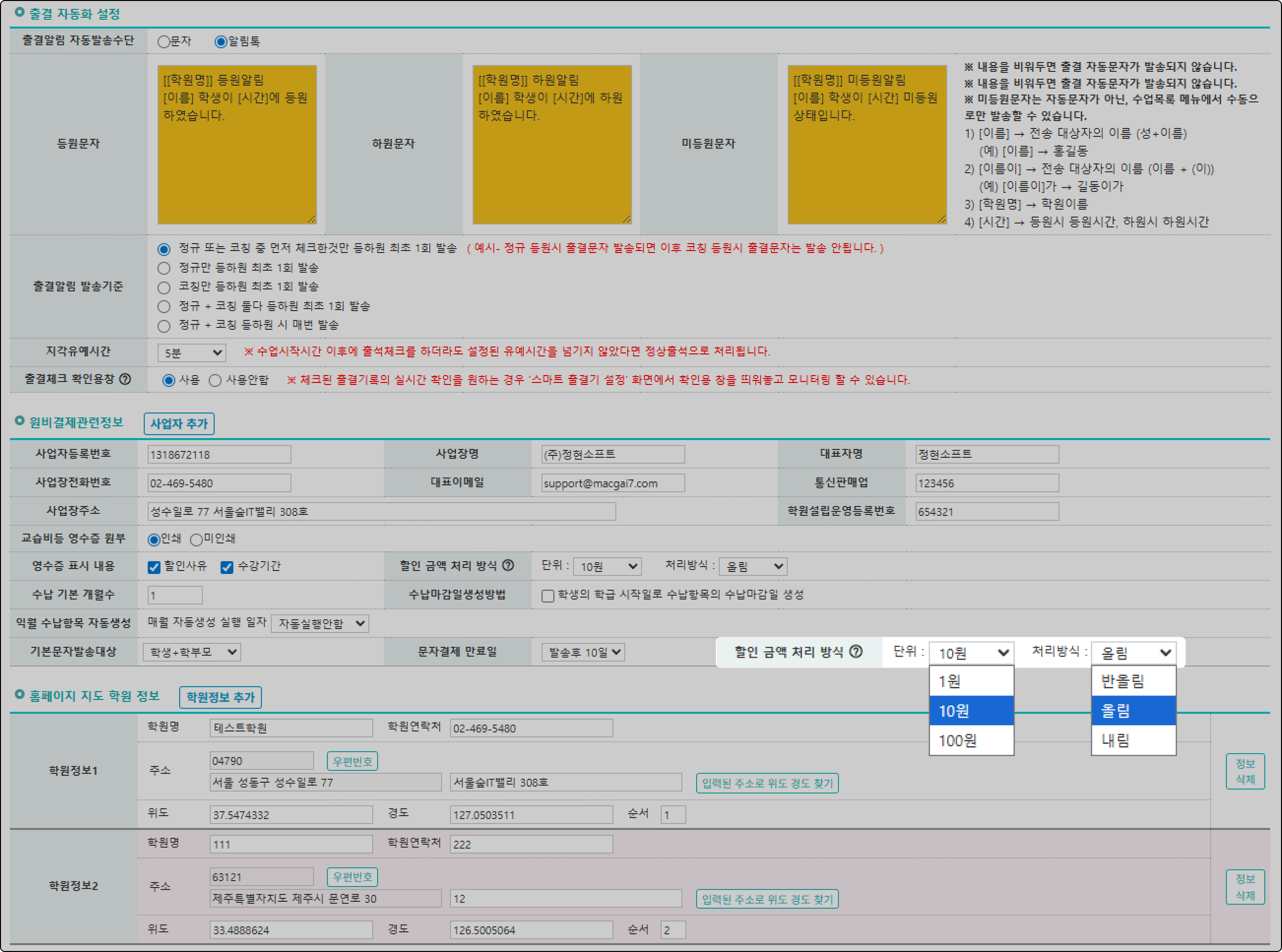The width and height of the screenshot is (1282, 952).
Task: Click help icon next to 할인 금액 처리 방식
Action: [x=508, y=565]
